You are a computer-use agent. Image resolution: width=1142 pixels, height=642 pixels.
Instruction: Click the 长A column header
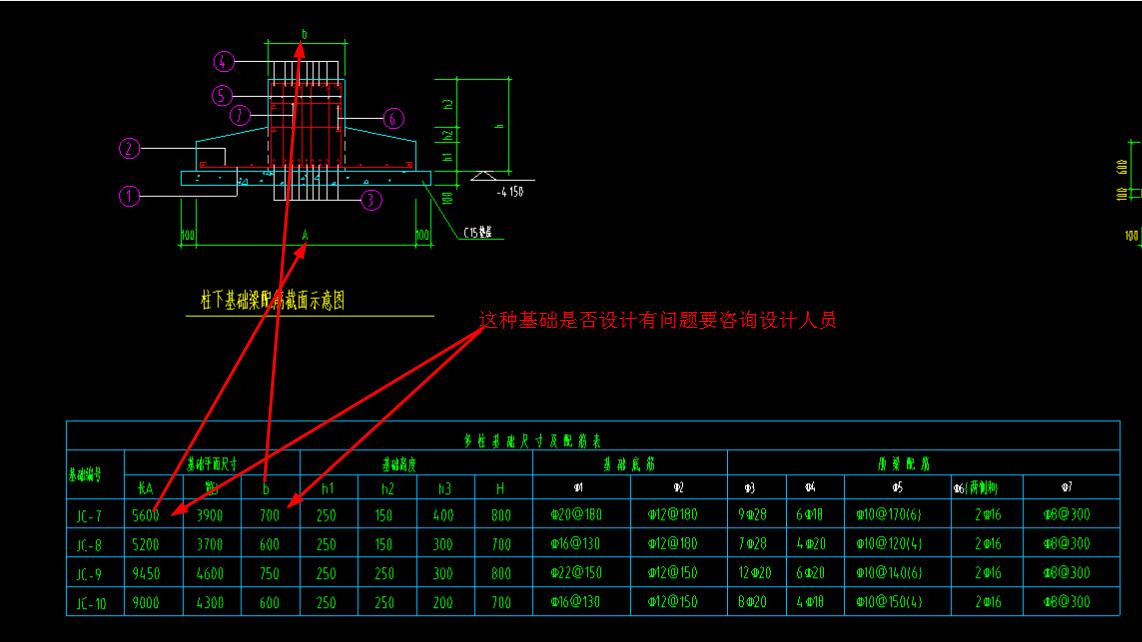pyautogui.click(x=145, y=488)
